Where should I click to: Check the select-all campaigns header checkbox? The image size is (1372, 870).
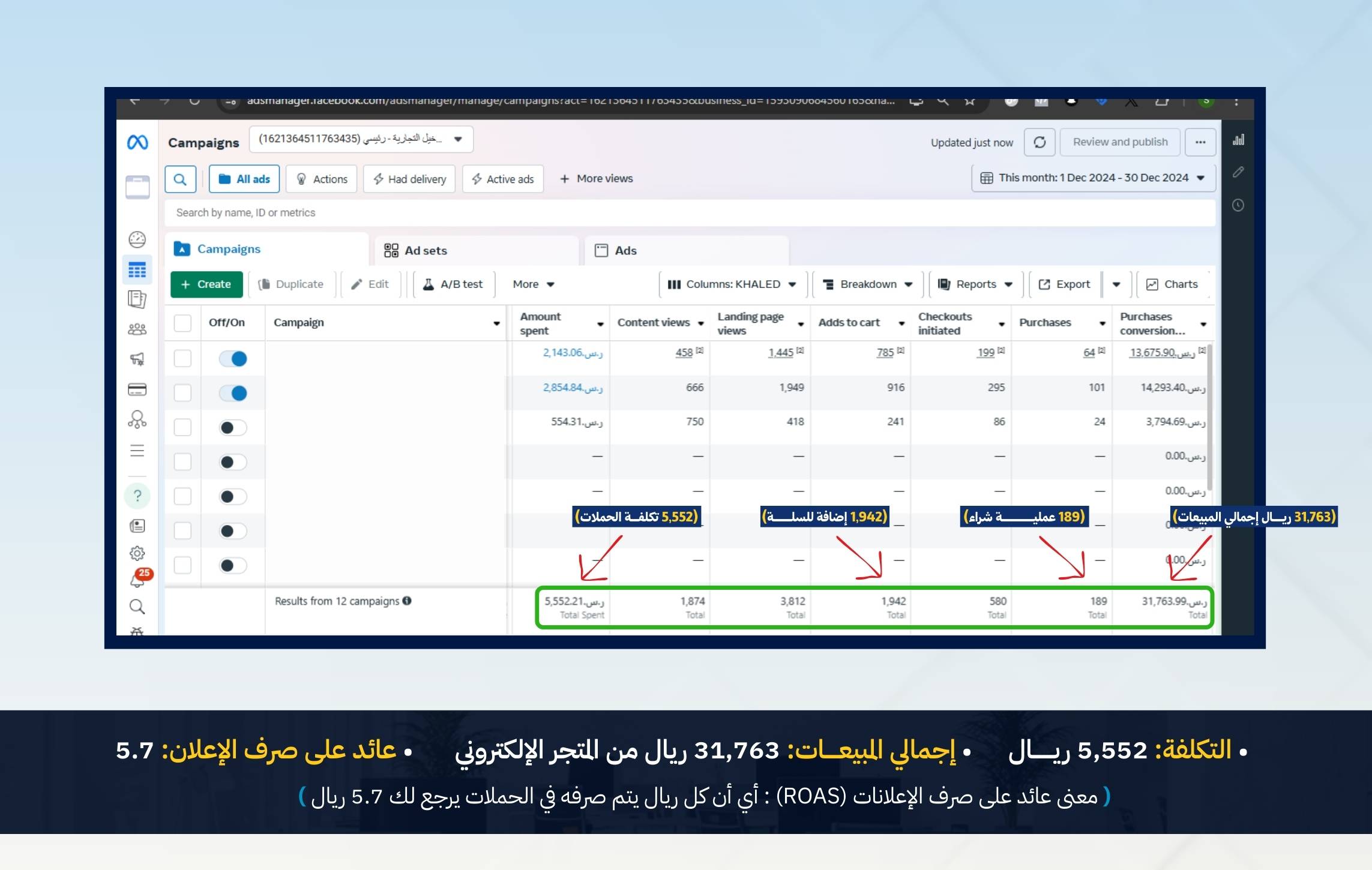[x=182, y=323]
